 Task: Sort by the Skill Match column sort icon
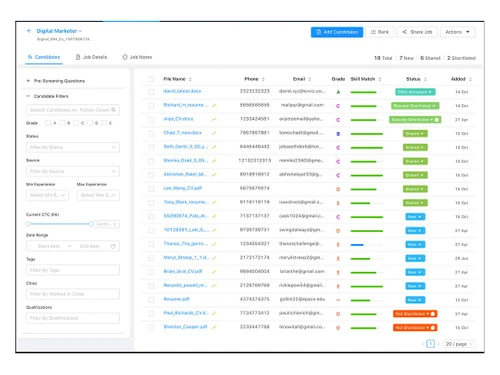click(x=380, y=79)
